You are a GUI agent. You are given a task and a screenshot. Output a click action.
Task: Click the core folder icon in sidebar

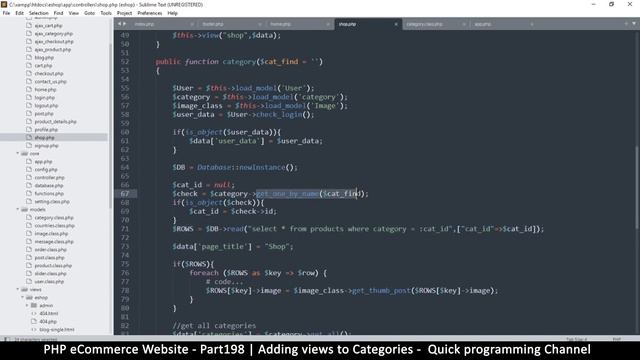(24, 153)
